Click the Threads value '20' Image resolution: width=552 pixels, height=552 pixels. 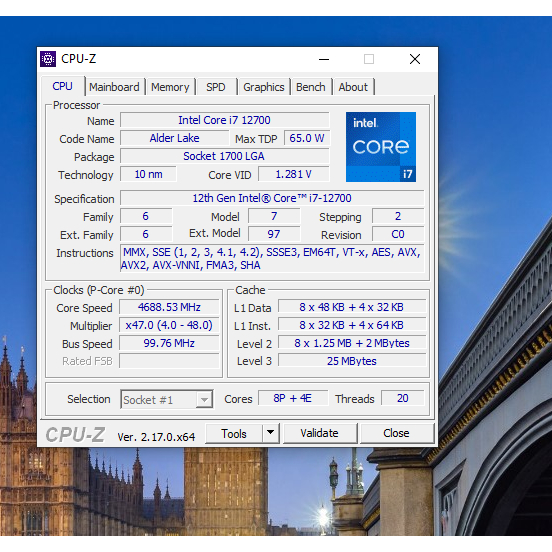point(403,398)
